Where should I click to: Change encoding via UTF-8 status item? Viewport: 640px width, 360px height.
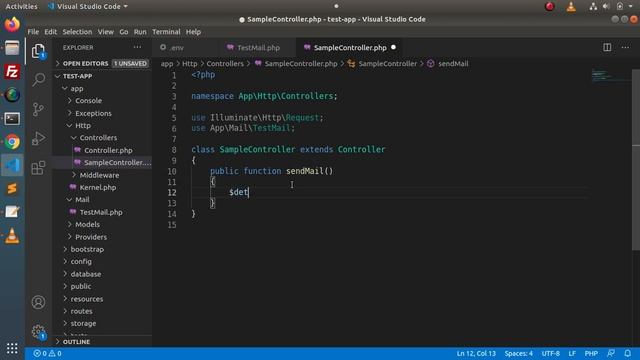[x=551, y=353]
